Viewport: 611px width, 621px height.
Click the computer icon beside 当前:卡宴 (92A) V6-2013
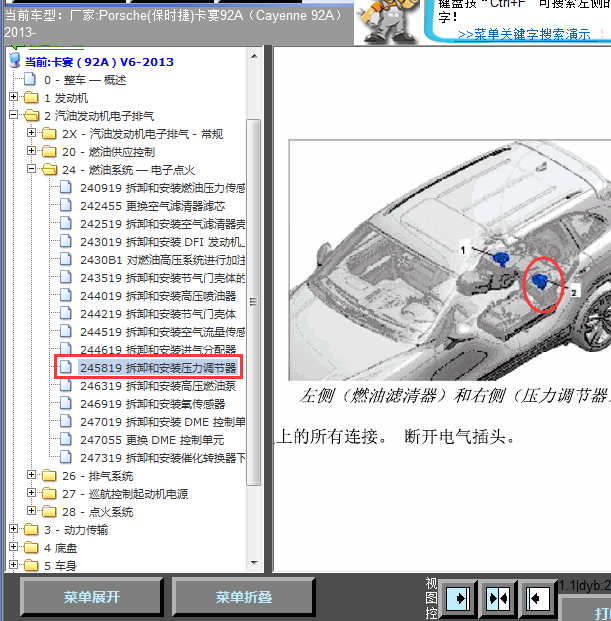click(15, 61)
